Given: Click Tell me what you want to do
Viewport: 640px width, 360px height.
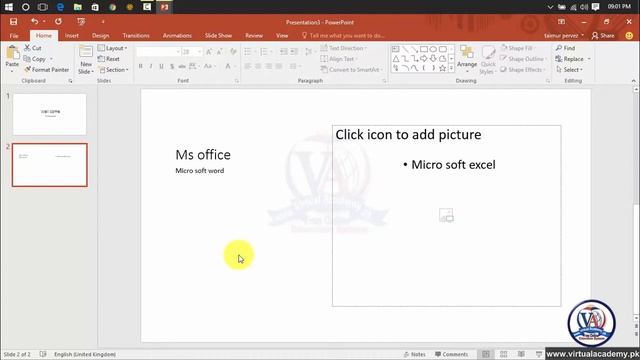Looking at the screenshot, I should (343, 36).
